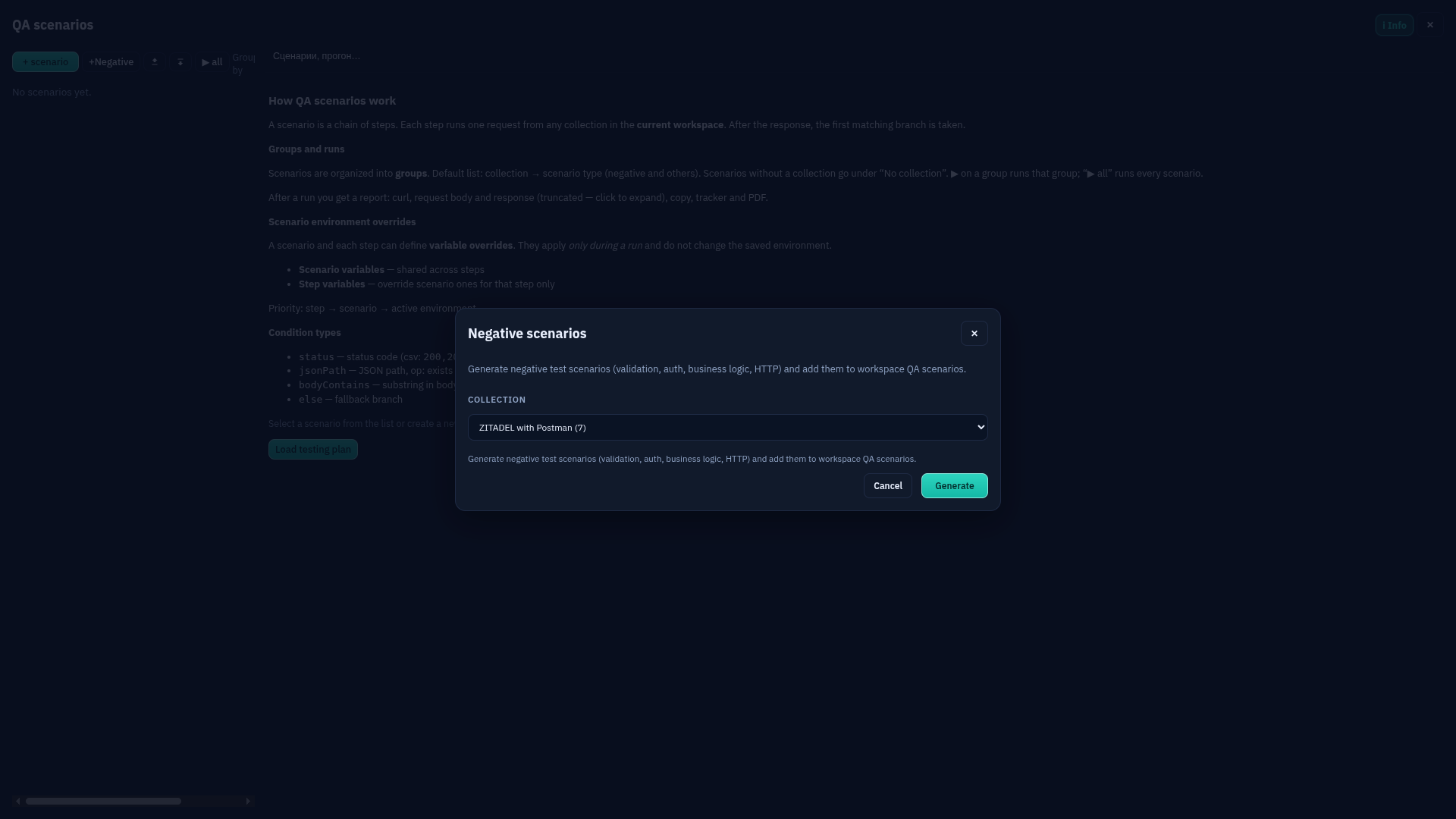The image size is (1456, 819).
Task: Click the 'COLLECTION' label
Action: point(497,400)
